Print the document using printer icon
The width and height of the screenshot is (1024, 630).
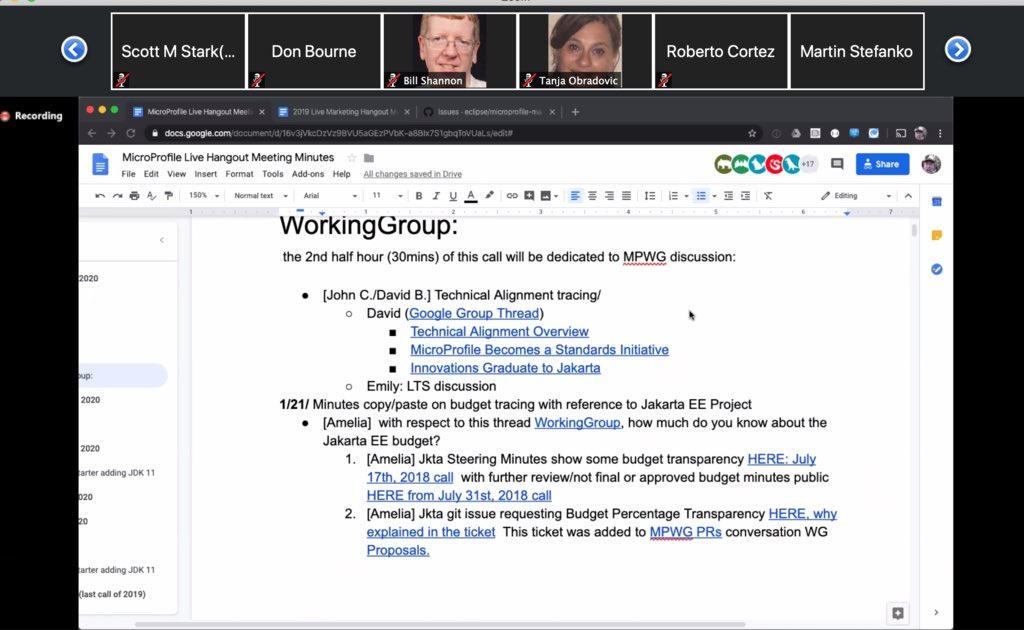135,196
